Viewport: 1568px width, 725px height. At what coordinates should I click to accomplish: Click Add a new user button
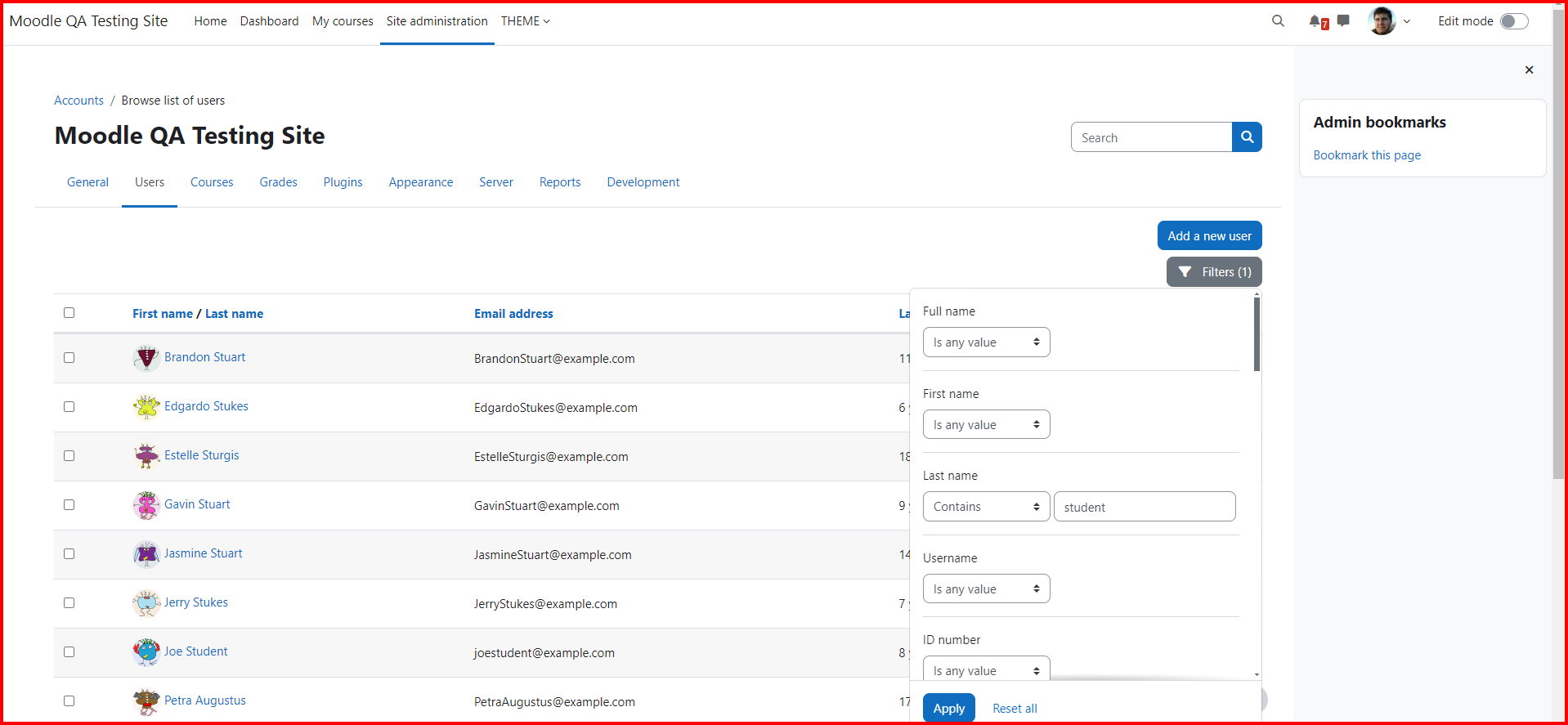tap(1209, 235)
